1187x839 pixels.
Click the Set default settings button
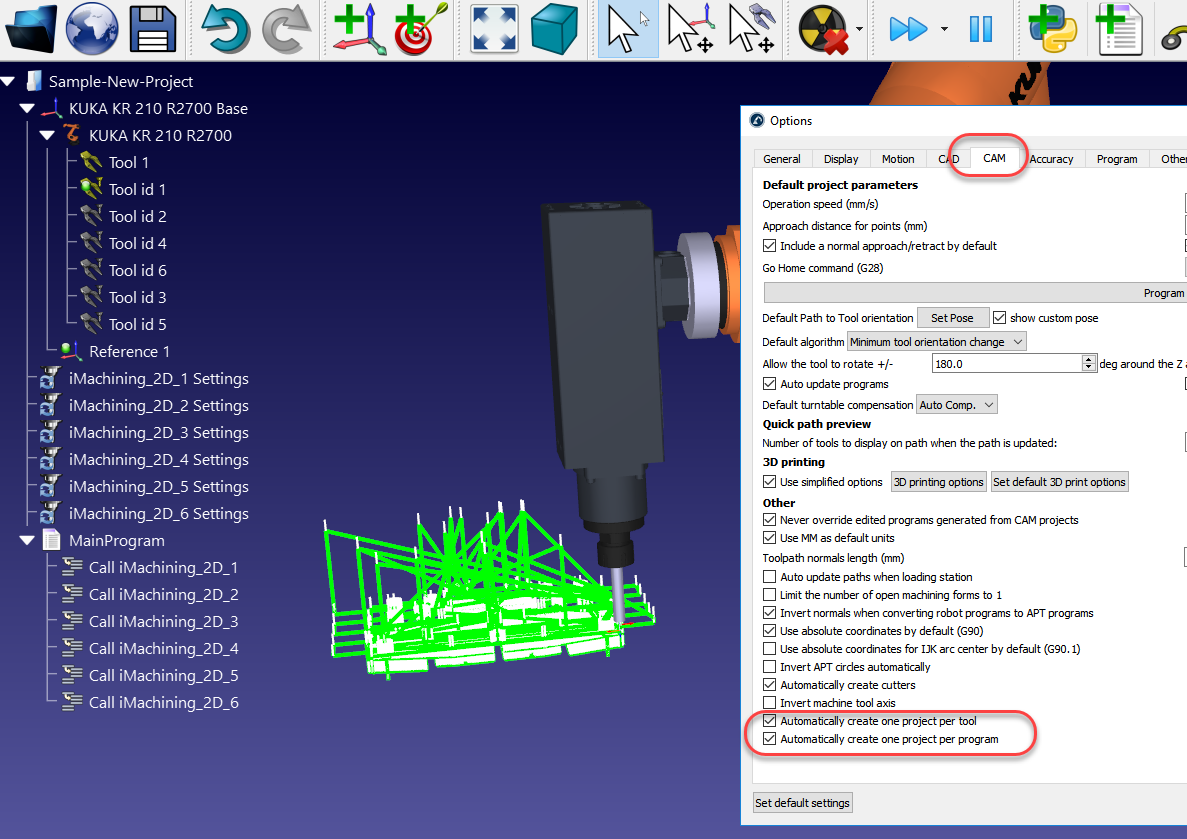802,803
